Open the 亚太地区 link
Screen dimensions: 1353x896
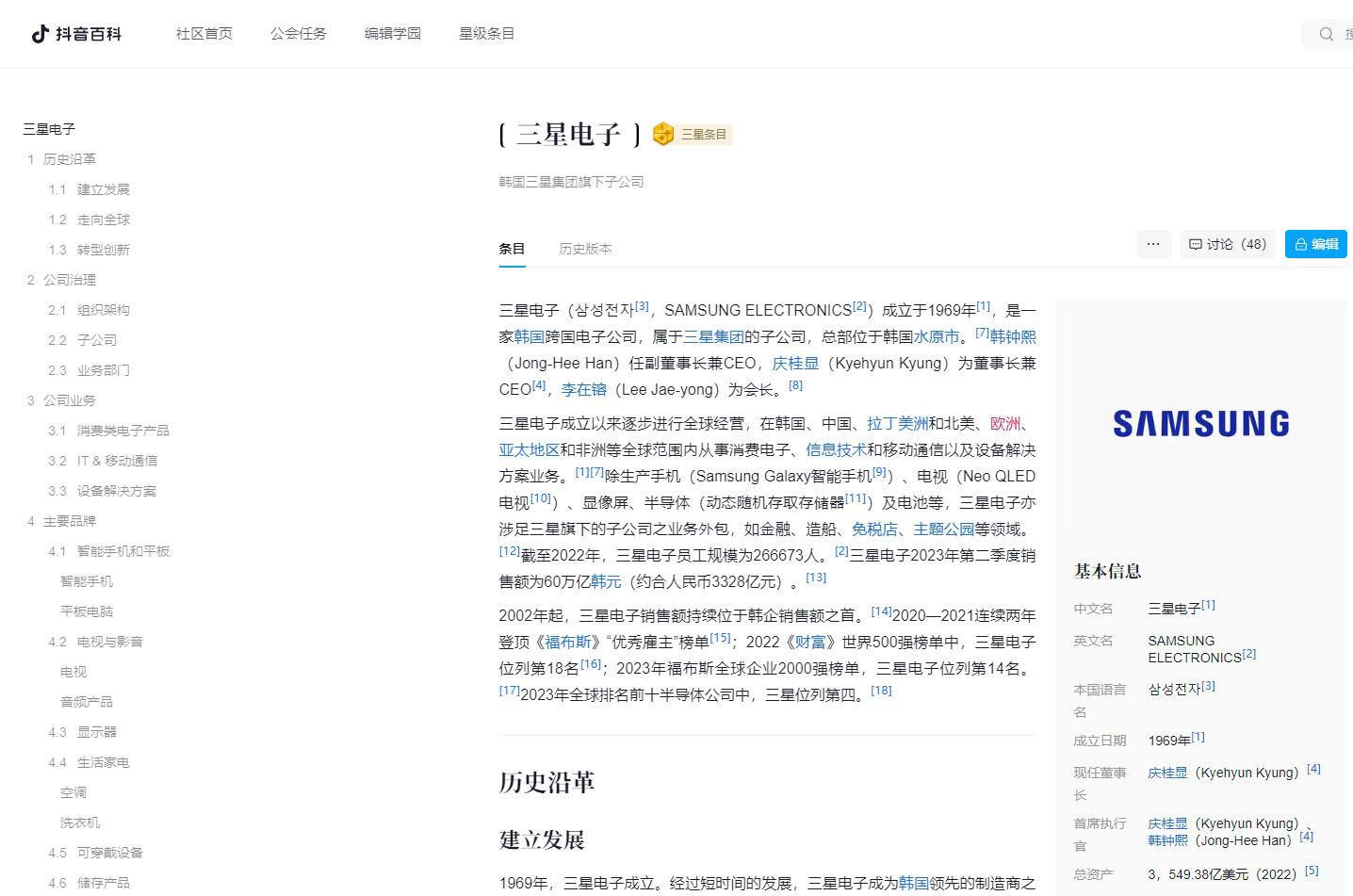click(x=530, y=449)
